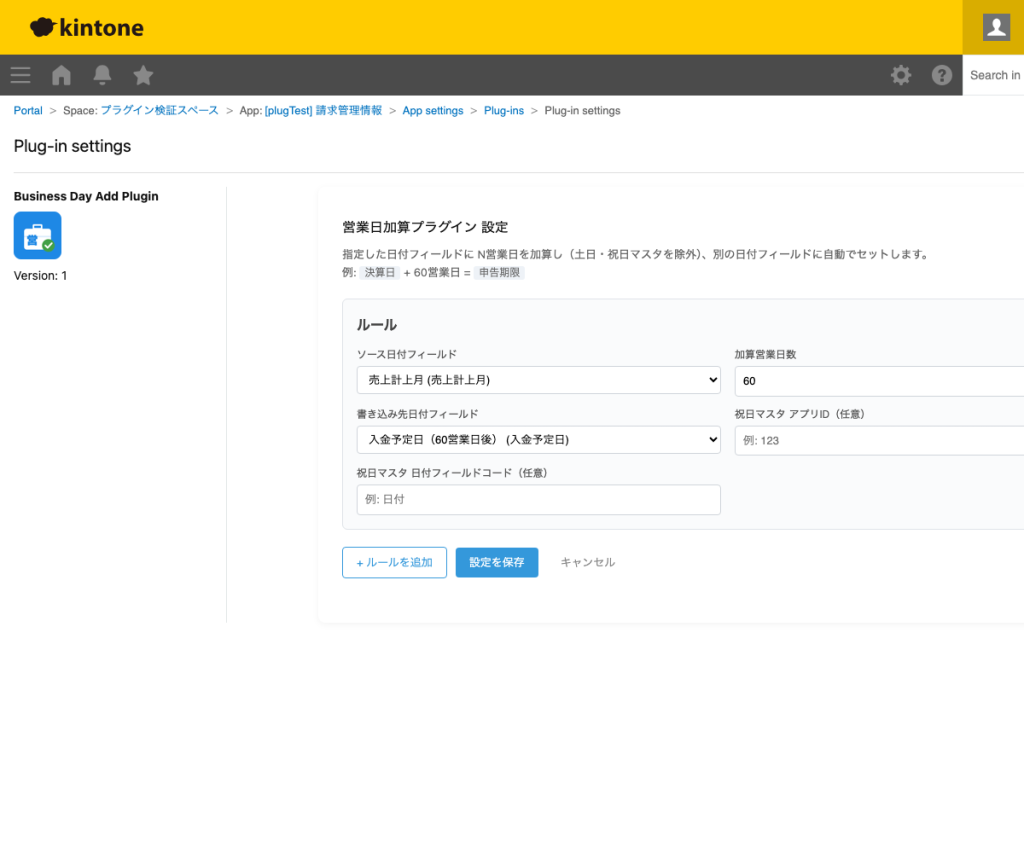1024x853 pixels.
Task: Select 売上計上月 field selector combo box
Action: pyautogui.click(x=538, y=380)
